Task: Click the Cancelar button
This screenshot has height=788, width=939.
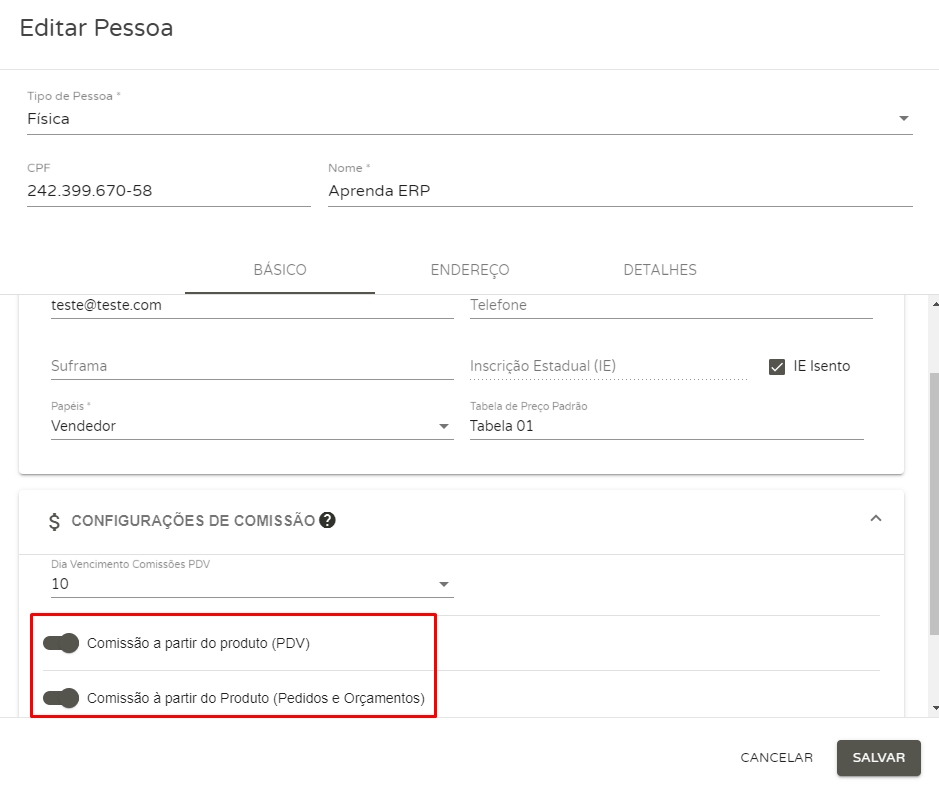Action: pyautogui.click(x=776, y=758)
